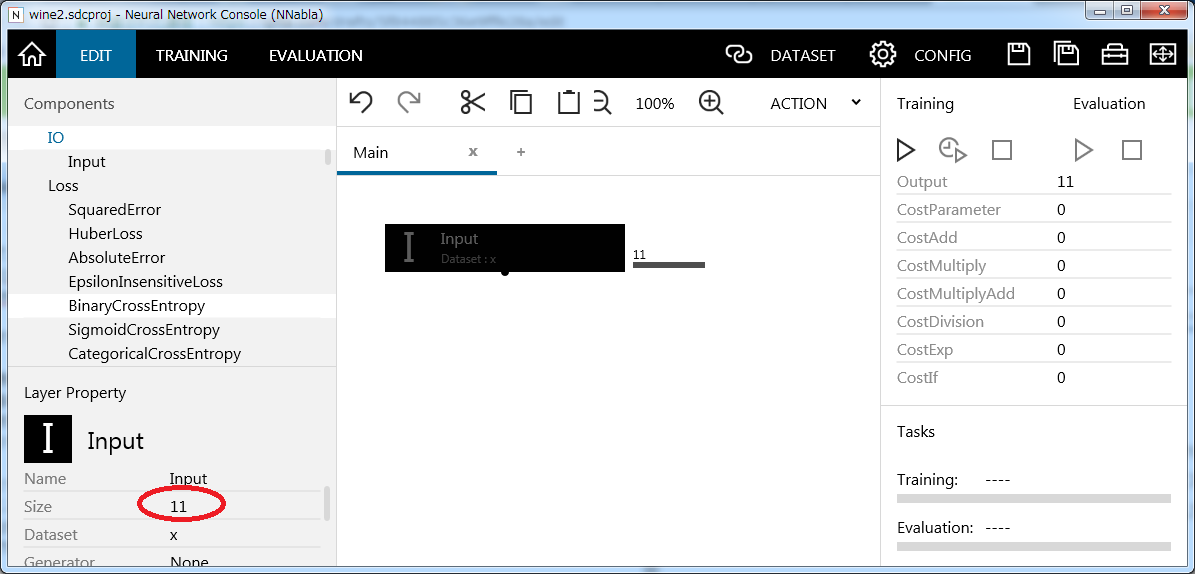Select the Main network tab
The image size is (1195, 574).
pos(370,152)
